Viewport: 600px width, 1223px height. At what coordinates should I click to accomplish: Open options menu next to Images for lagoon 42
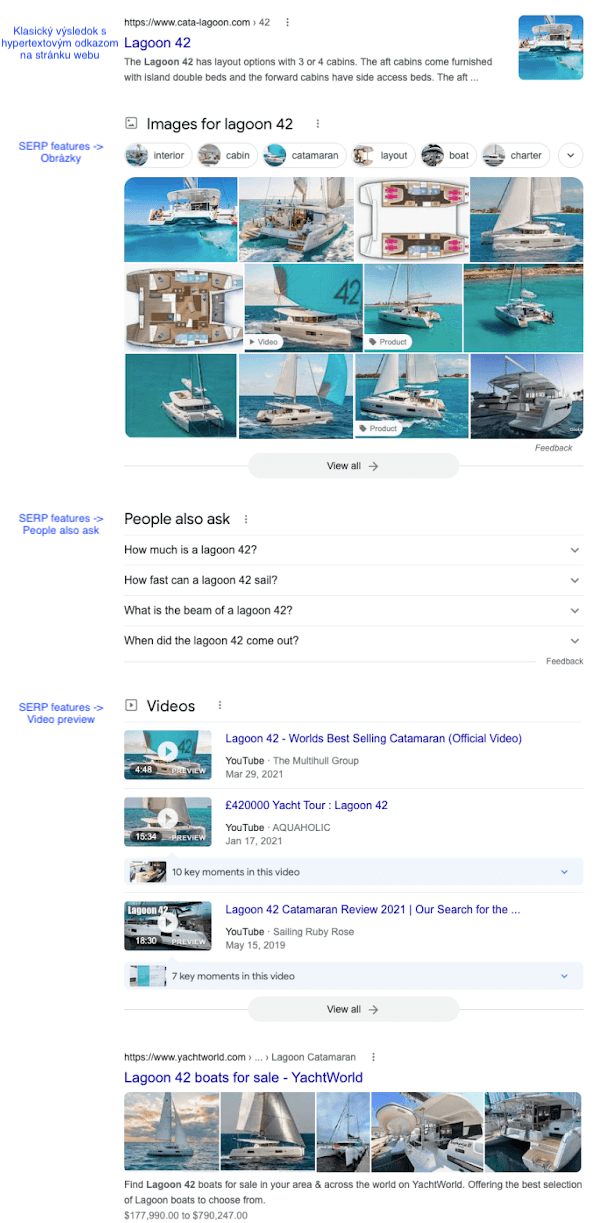[x=318, y=124]
